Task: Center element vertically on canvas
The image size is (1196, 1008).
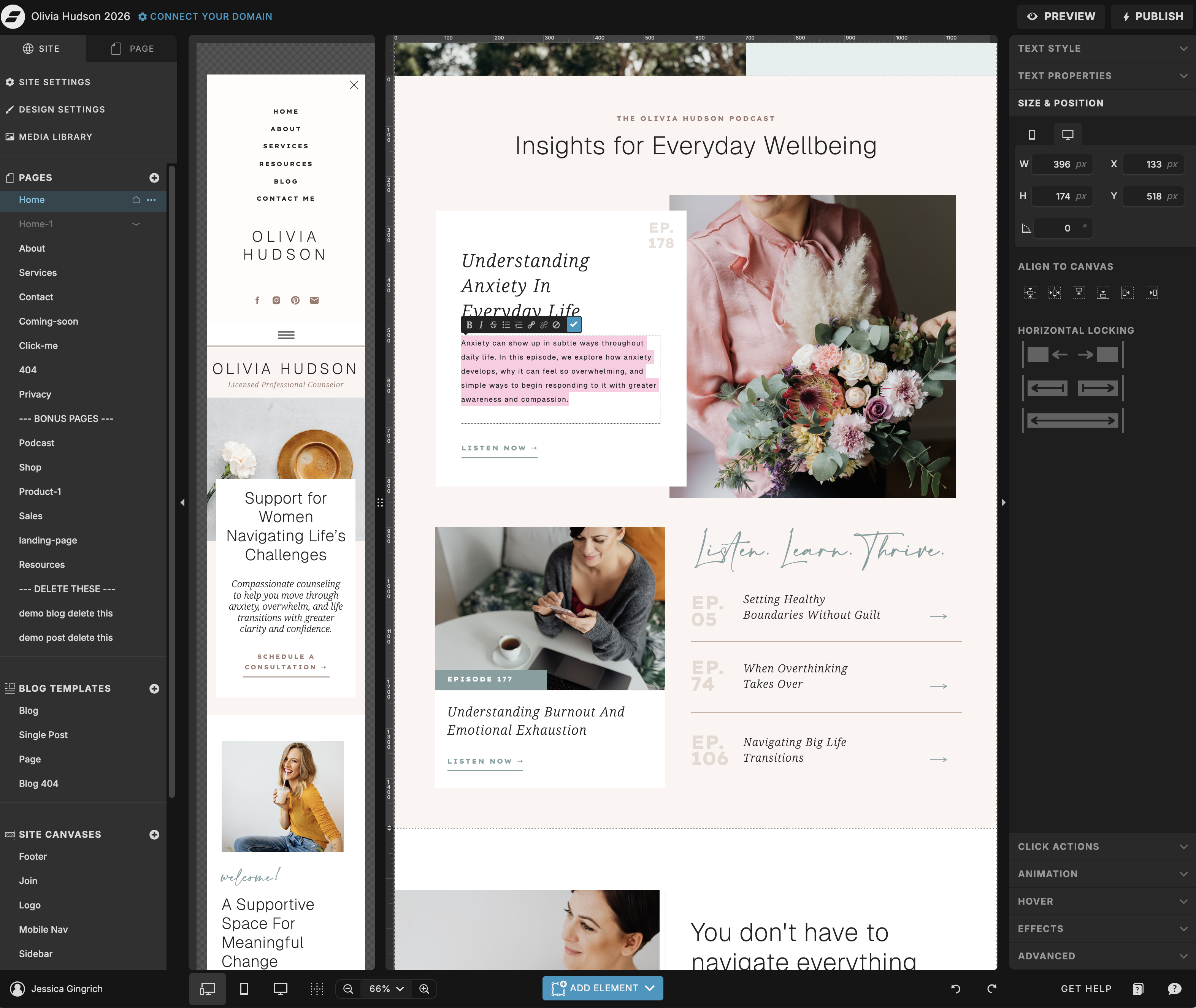Action: (x=1030, y=293)
